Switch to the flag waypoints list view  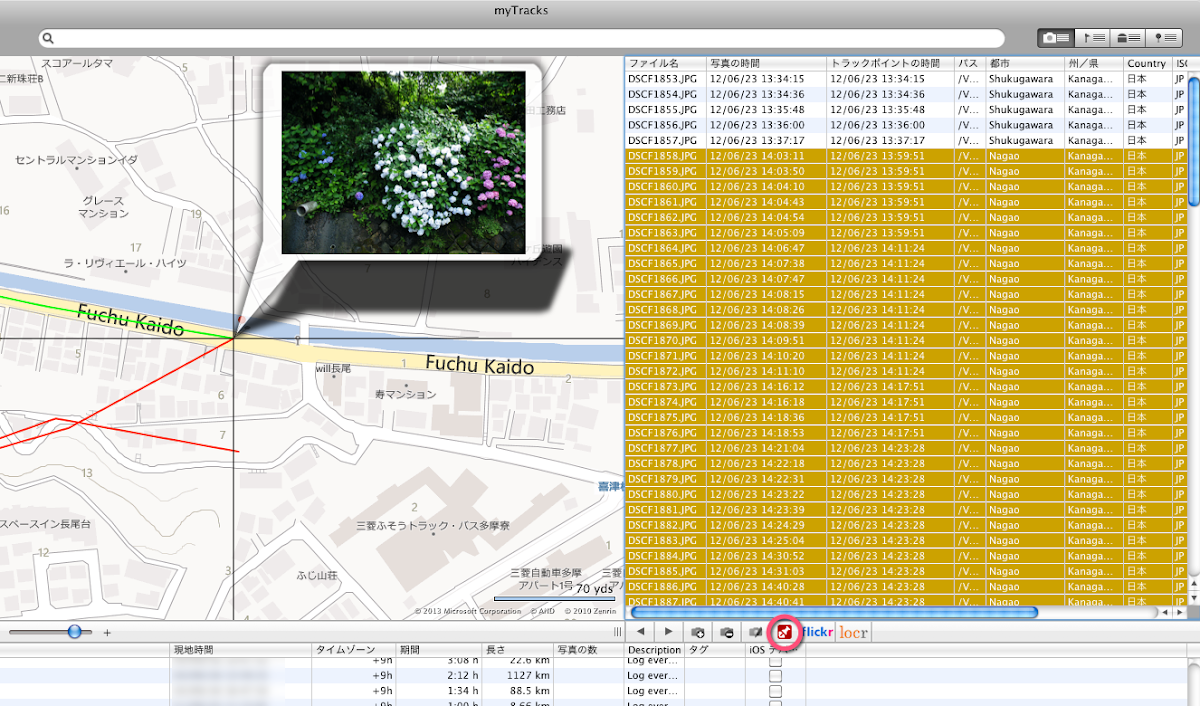coord(1093,37)
